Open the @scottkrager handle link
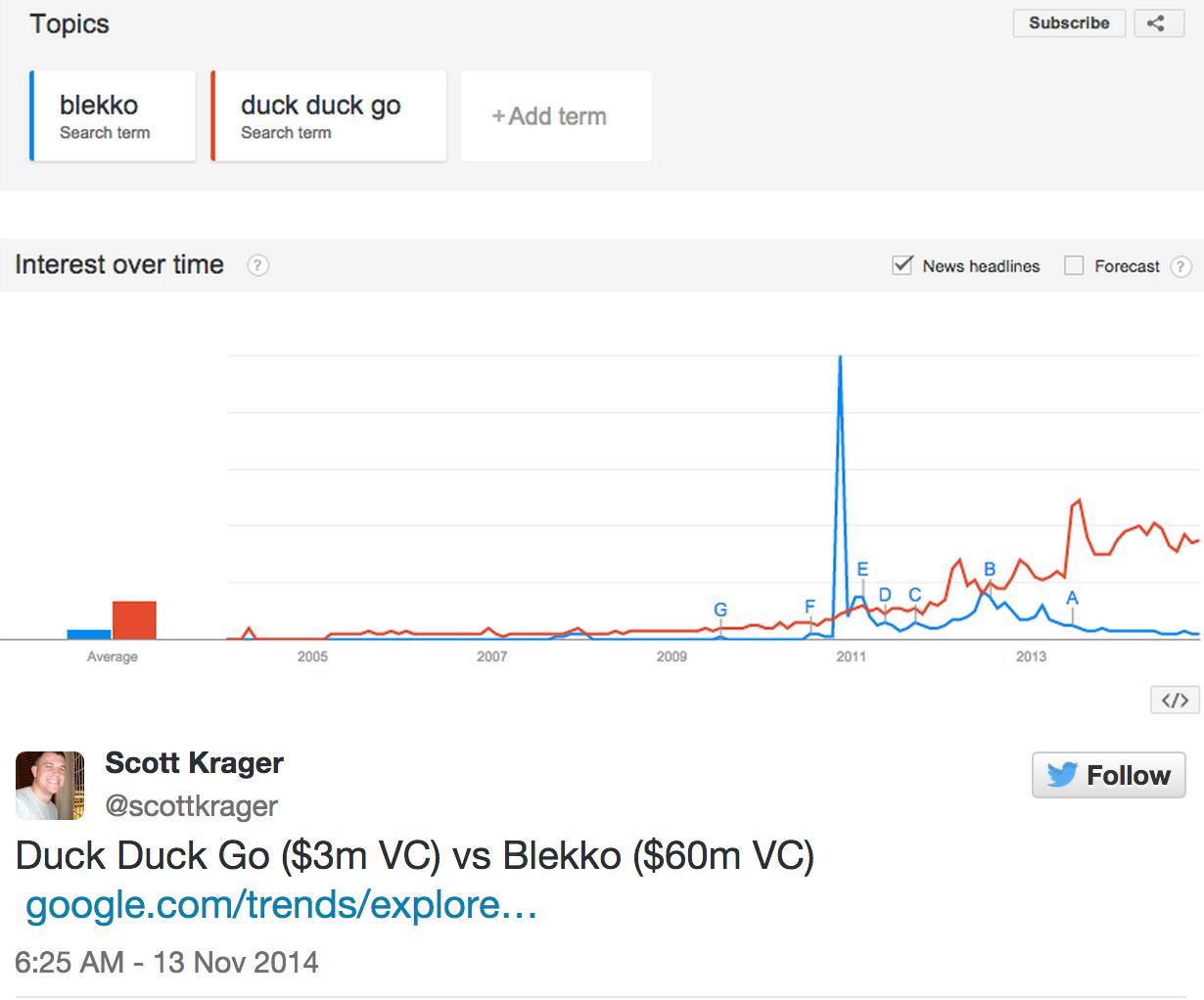 192,806
